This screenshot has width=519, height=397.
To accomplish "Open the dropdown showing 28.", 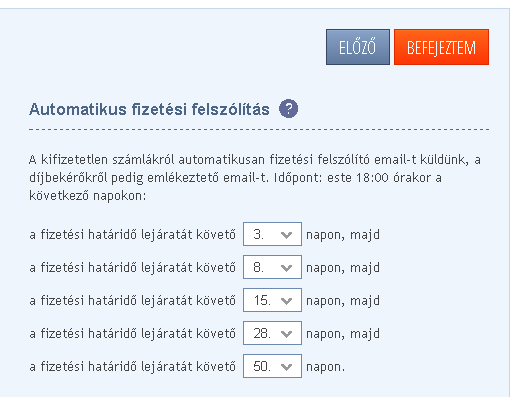I will pyautogui.click(x=272, y=333).
